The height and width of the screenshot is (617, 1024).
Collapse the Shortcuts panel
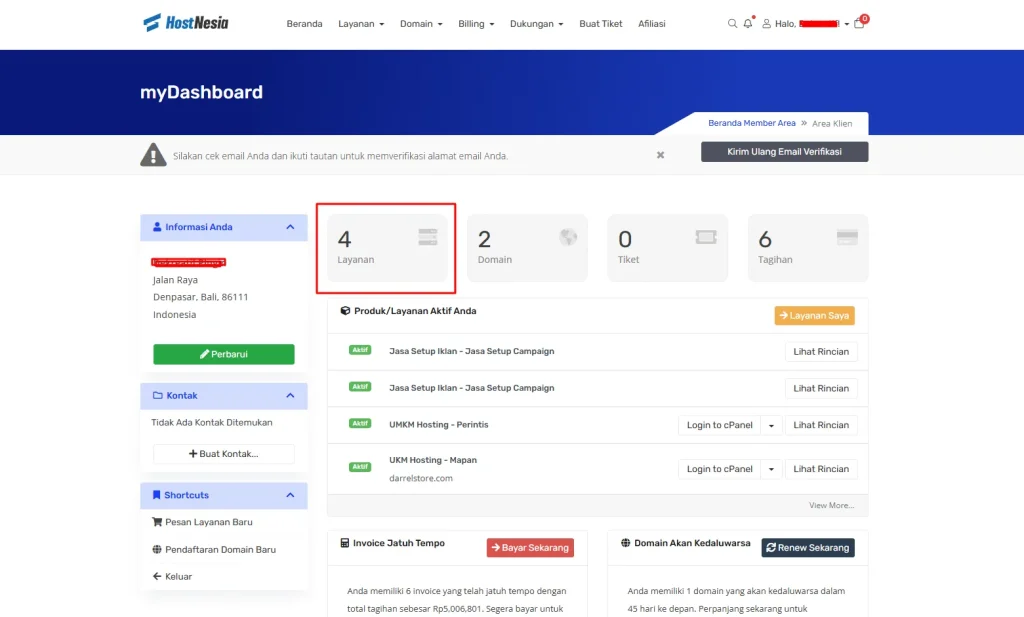(x=290, y=495)
